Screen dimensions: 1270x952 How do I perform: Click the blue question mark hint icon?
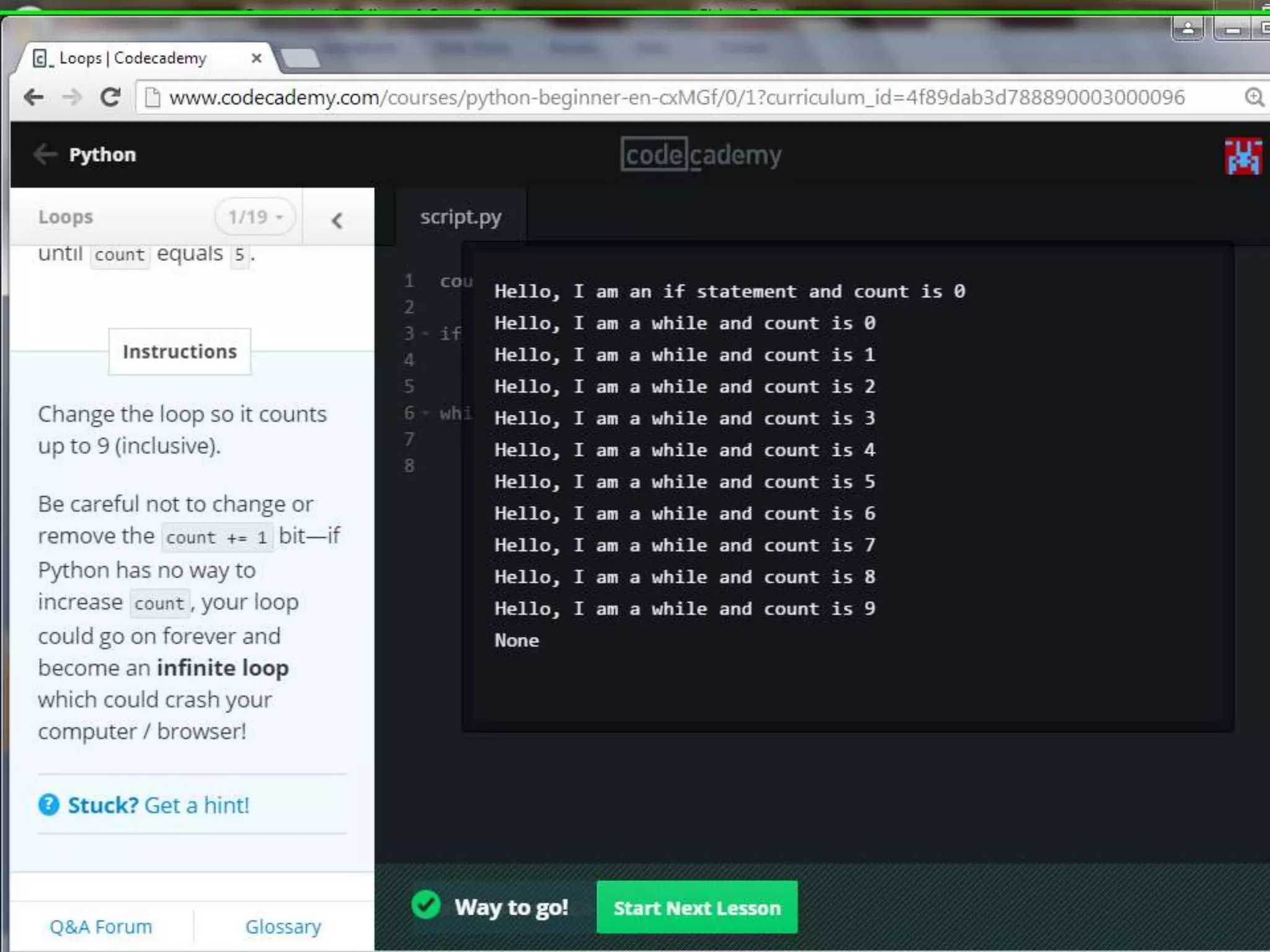(48, 805)
